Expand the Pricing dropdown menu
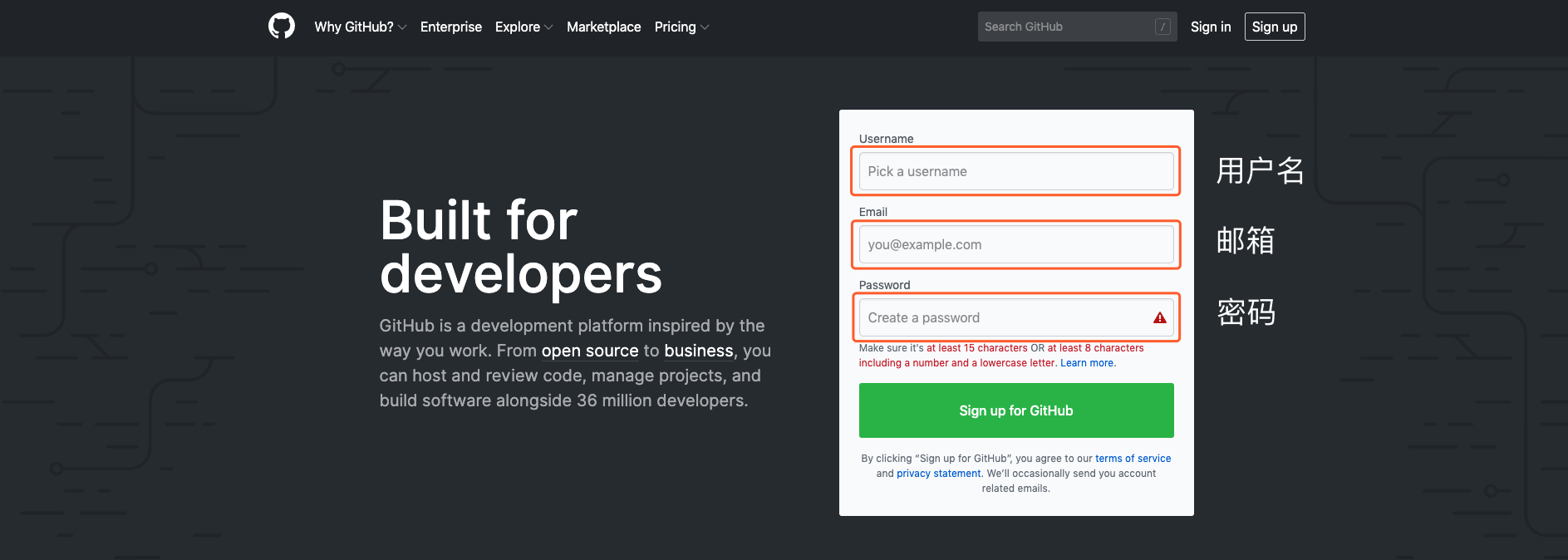The image size is (1568, 560). pos(681,27)
